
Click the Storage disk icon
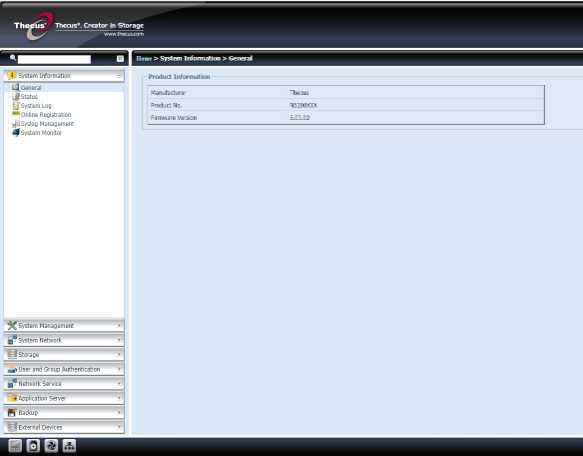(x=12, y=354)
